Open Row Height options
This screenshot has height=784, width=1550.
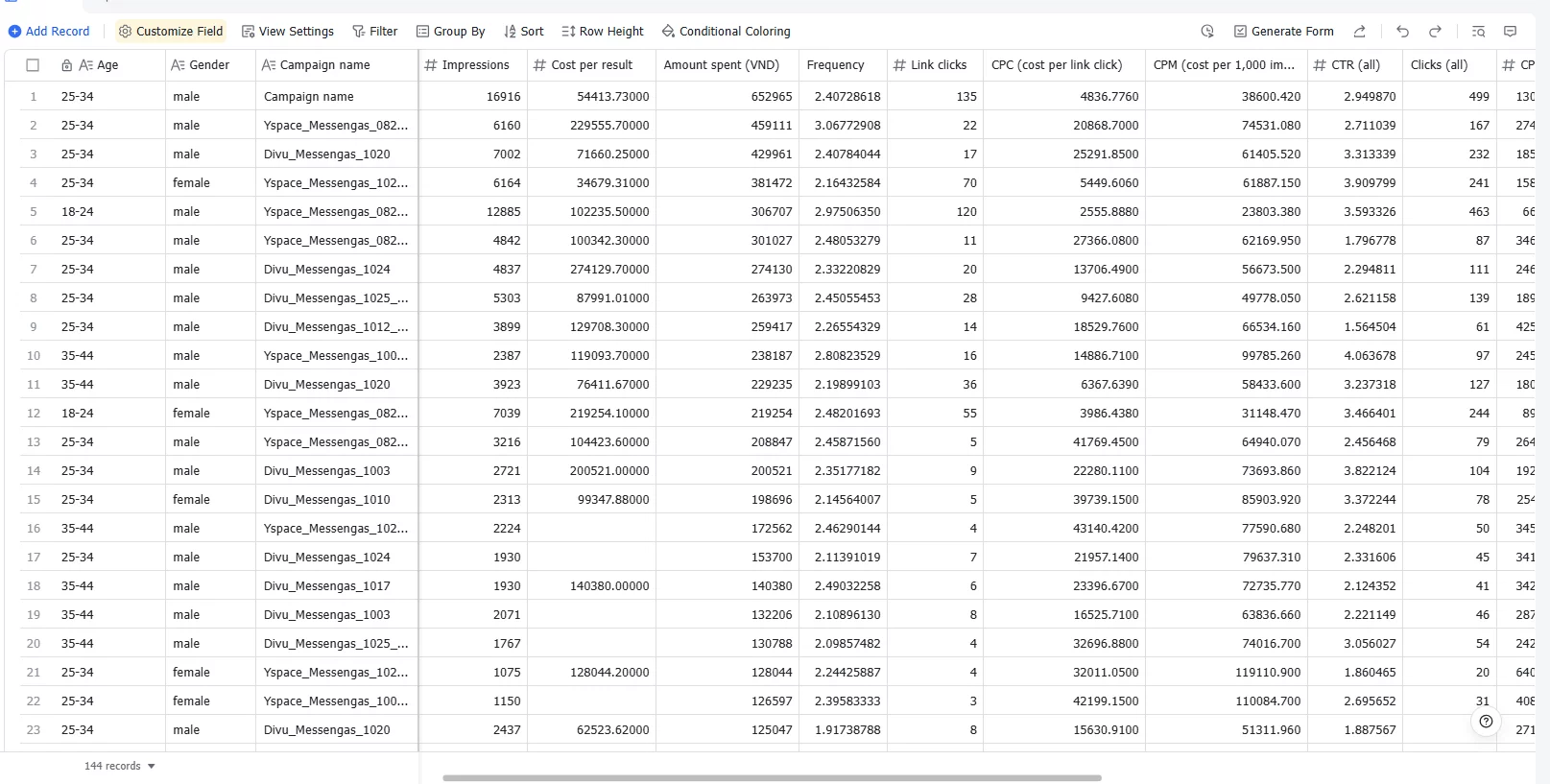click(x=603, y=32)
